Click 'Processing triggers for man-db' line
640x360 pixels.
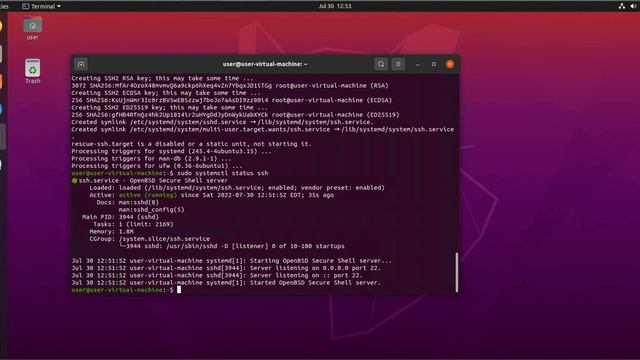pos(151,159)
